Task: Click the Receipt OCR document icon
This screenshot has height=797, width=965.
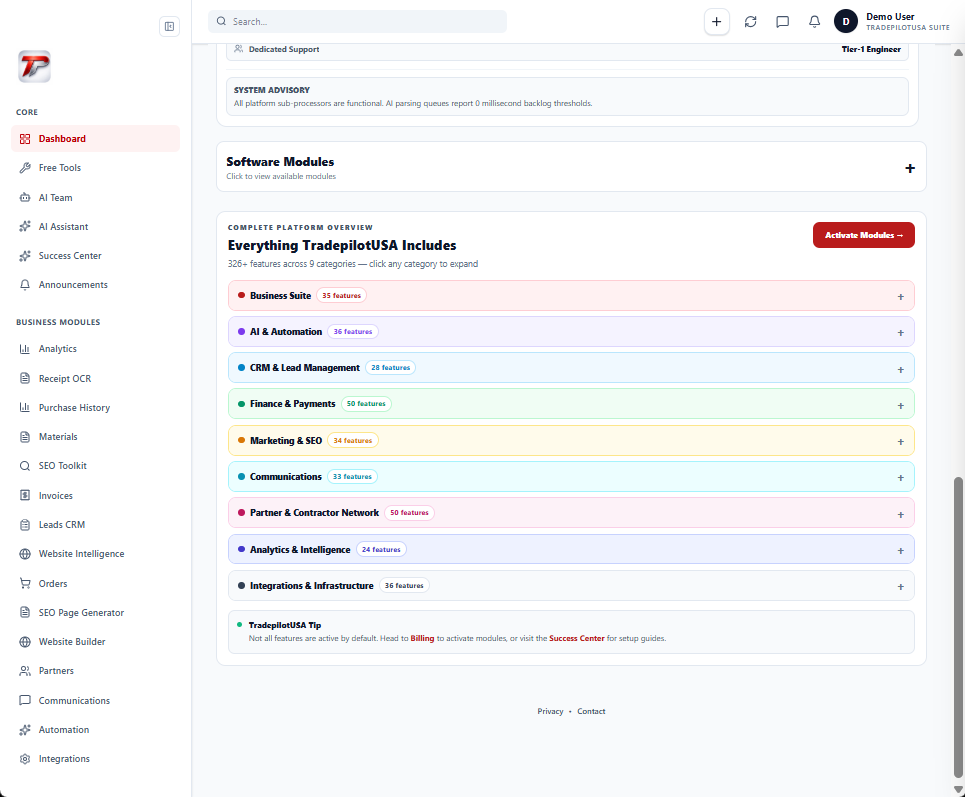Action: pyautogui.click(x=25, y=378)
